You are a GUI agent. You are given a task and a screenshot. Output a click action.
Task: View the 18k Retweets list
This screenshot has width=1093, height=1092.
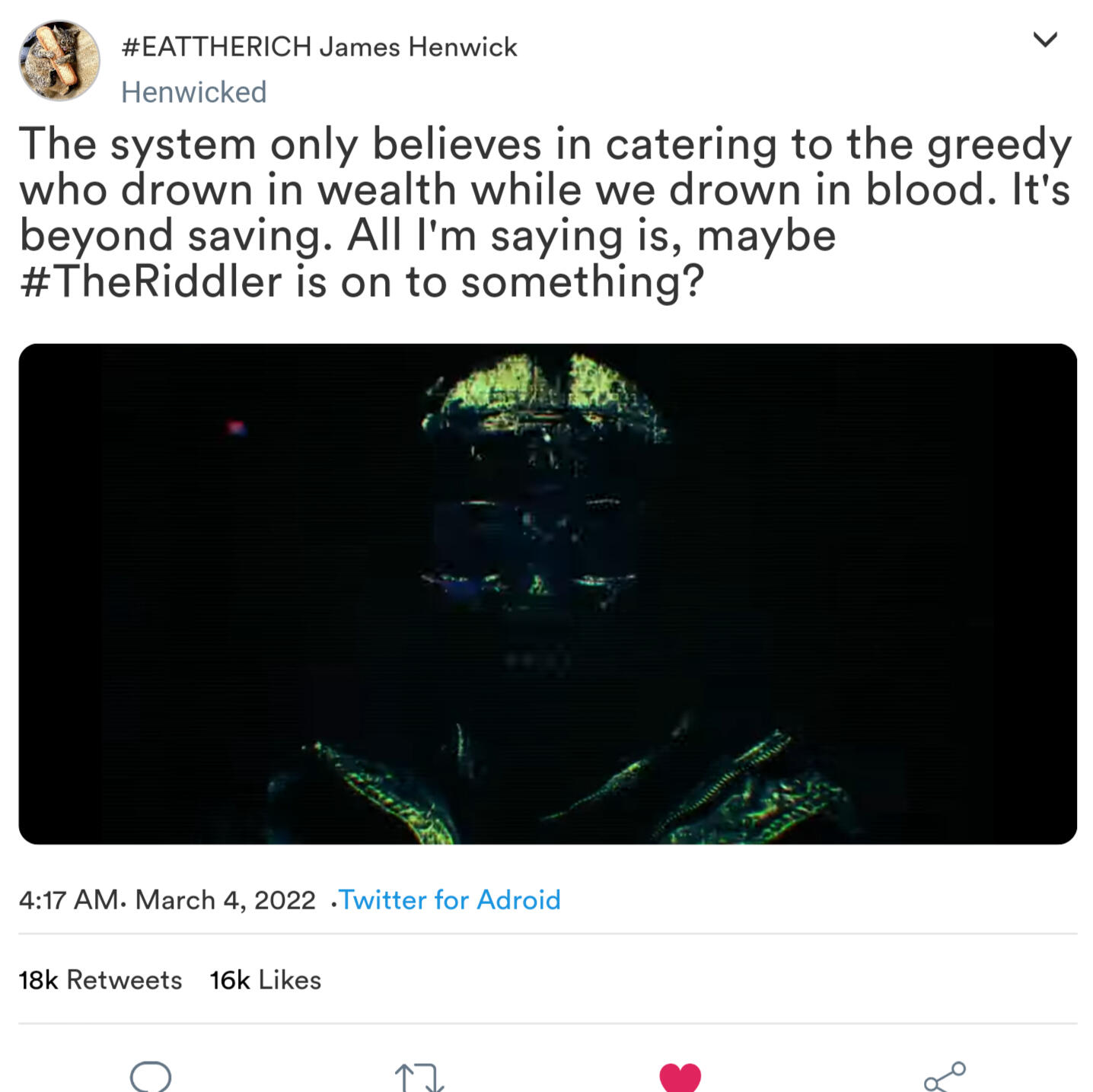(100, 980)
